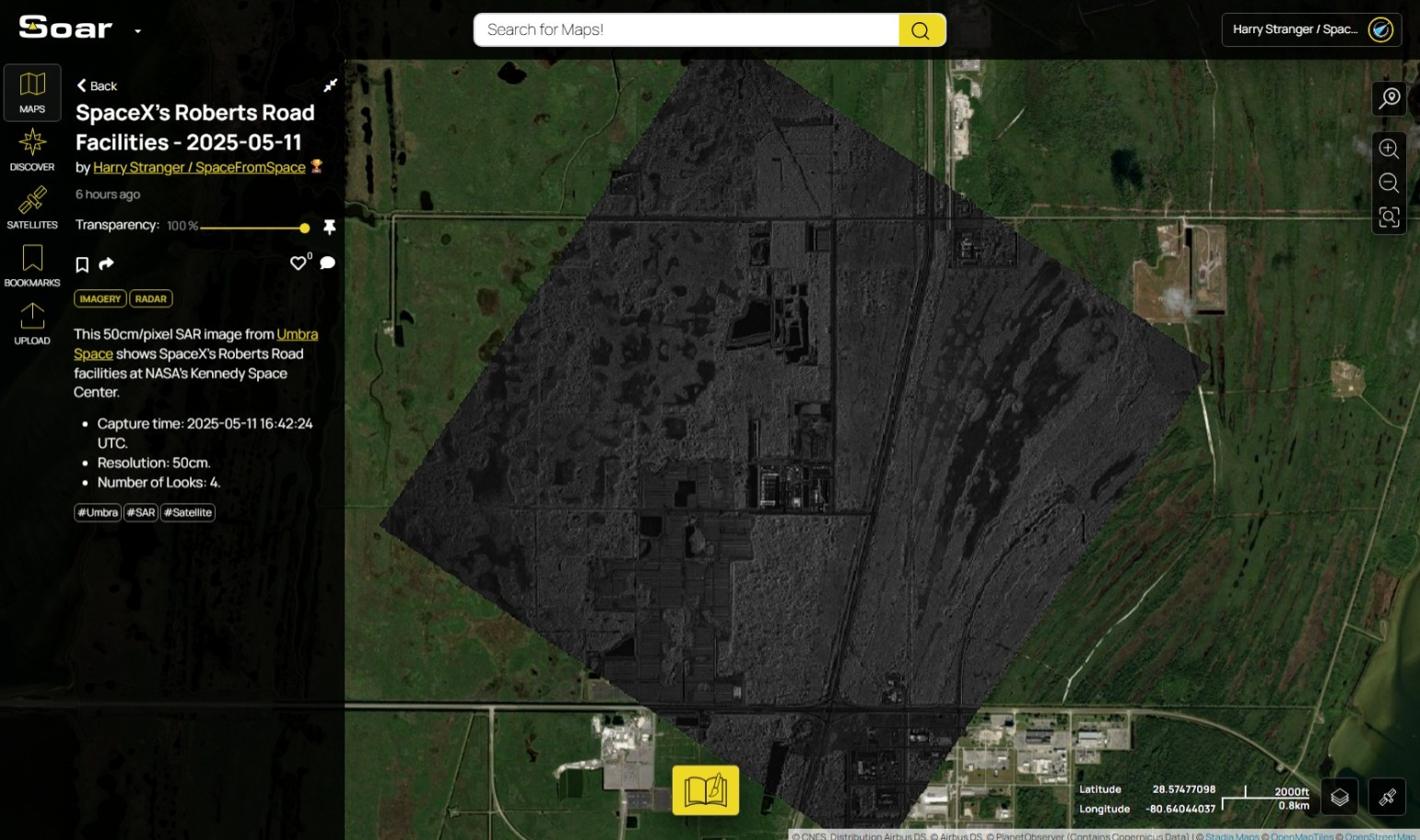Go Back to the previous list
Screen dimensions: 1420x840
(97, 86)
